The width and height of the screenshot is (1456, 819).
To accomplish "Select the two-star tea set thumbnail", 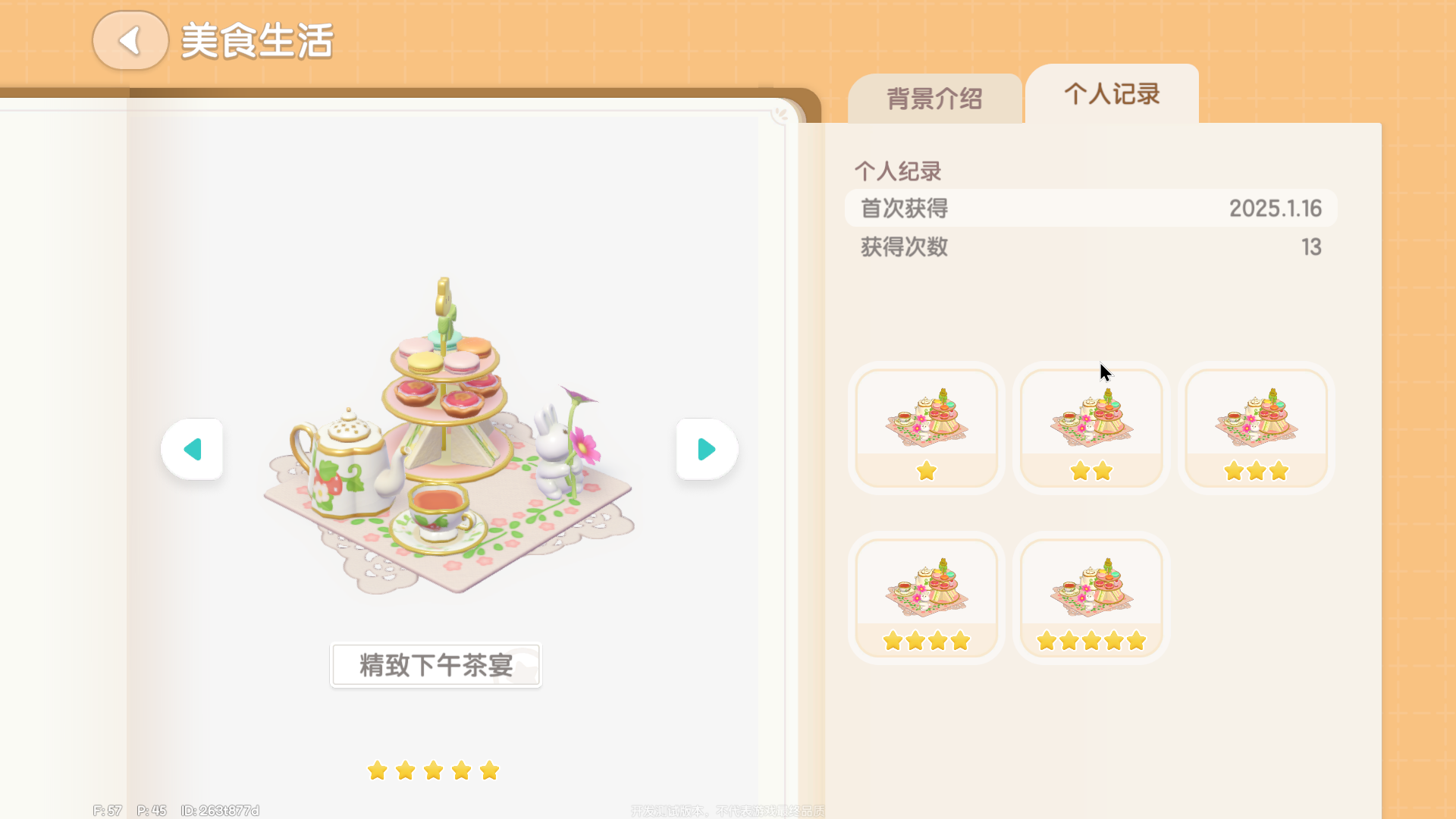I will pyautogui.click(x=1091, y=428).
